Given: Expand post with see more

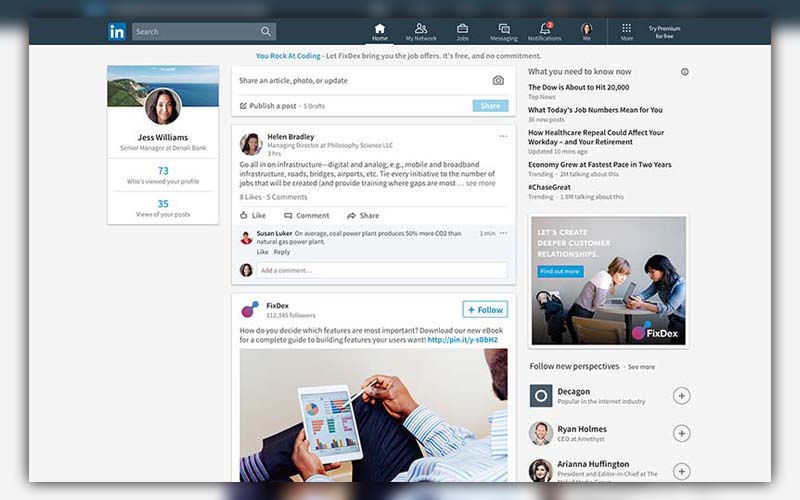Looking at the screenshot, I should point(480,183).
